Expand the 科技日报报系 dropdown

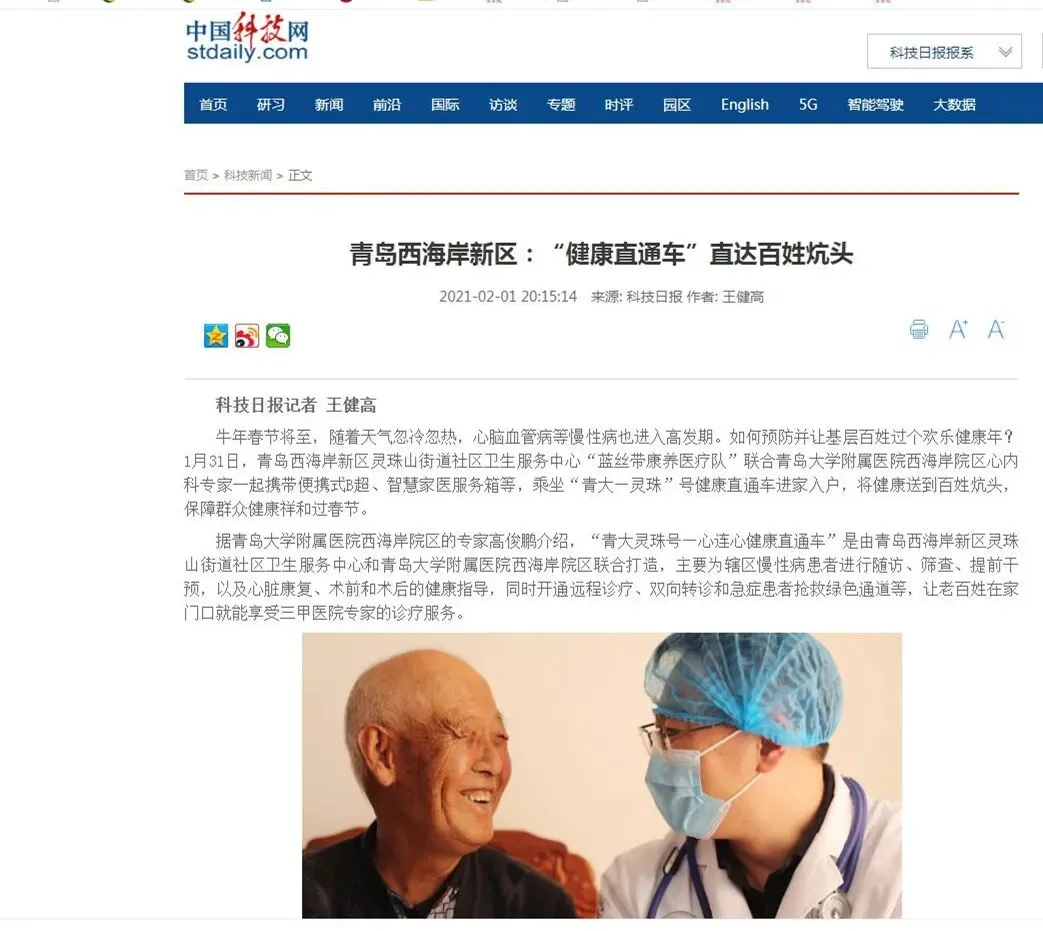tap(944, 52)
